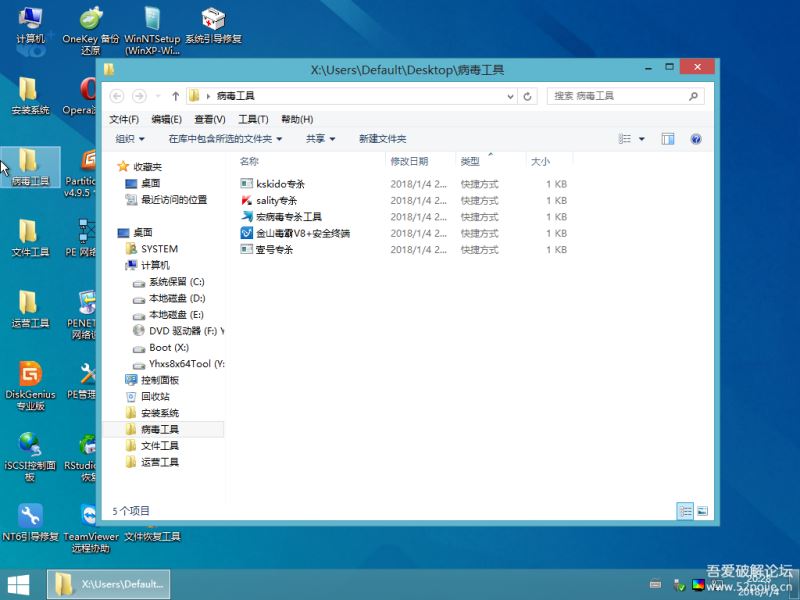The width and height of the screenshot is (800, 600).
Task: Click the 搜索 病毒工具 search box
Action: pos(626,96)
